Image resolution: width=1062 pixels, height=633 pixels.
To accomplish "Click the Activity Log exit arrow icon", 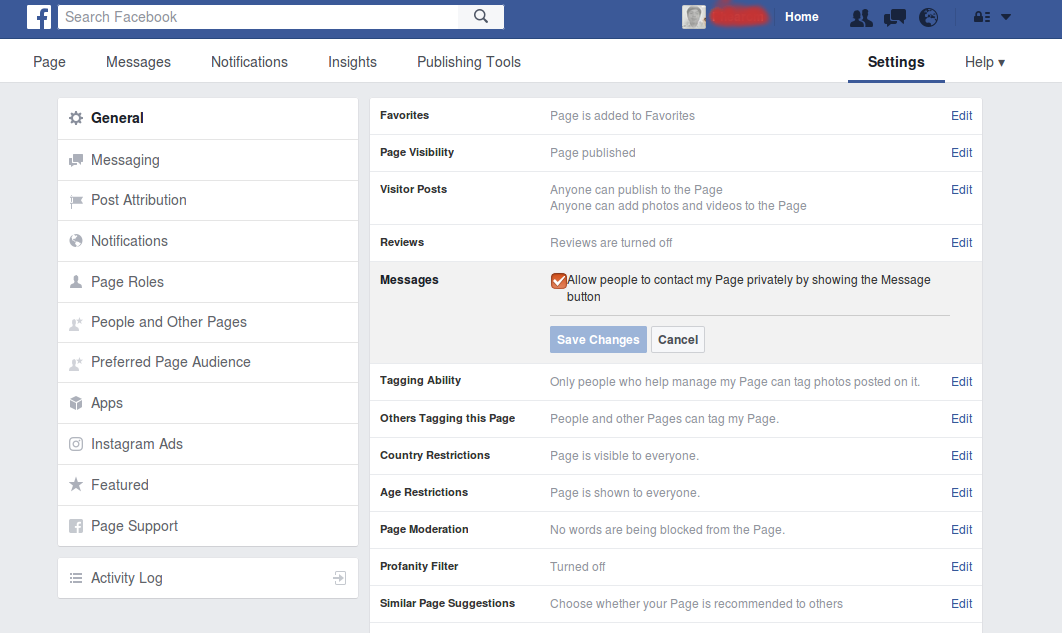I will pyautogui.click(x=339, y=577).
